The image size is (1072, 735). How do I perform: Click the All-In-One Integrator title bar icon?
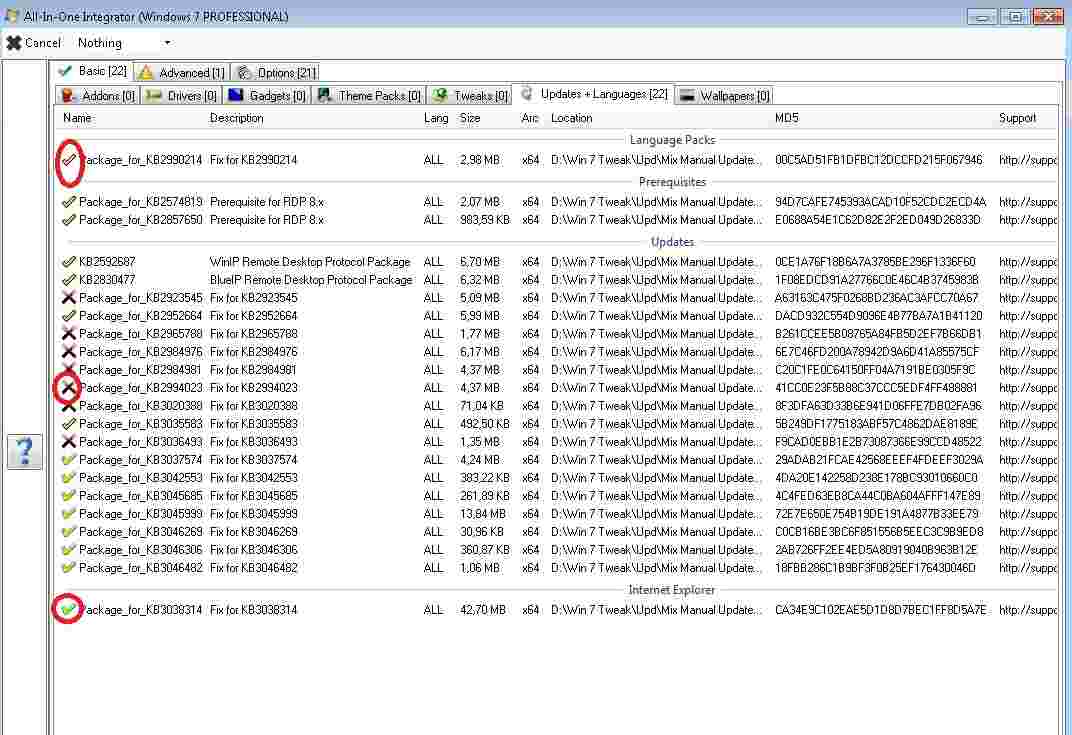click(x=12, y=16)
